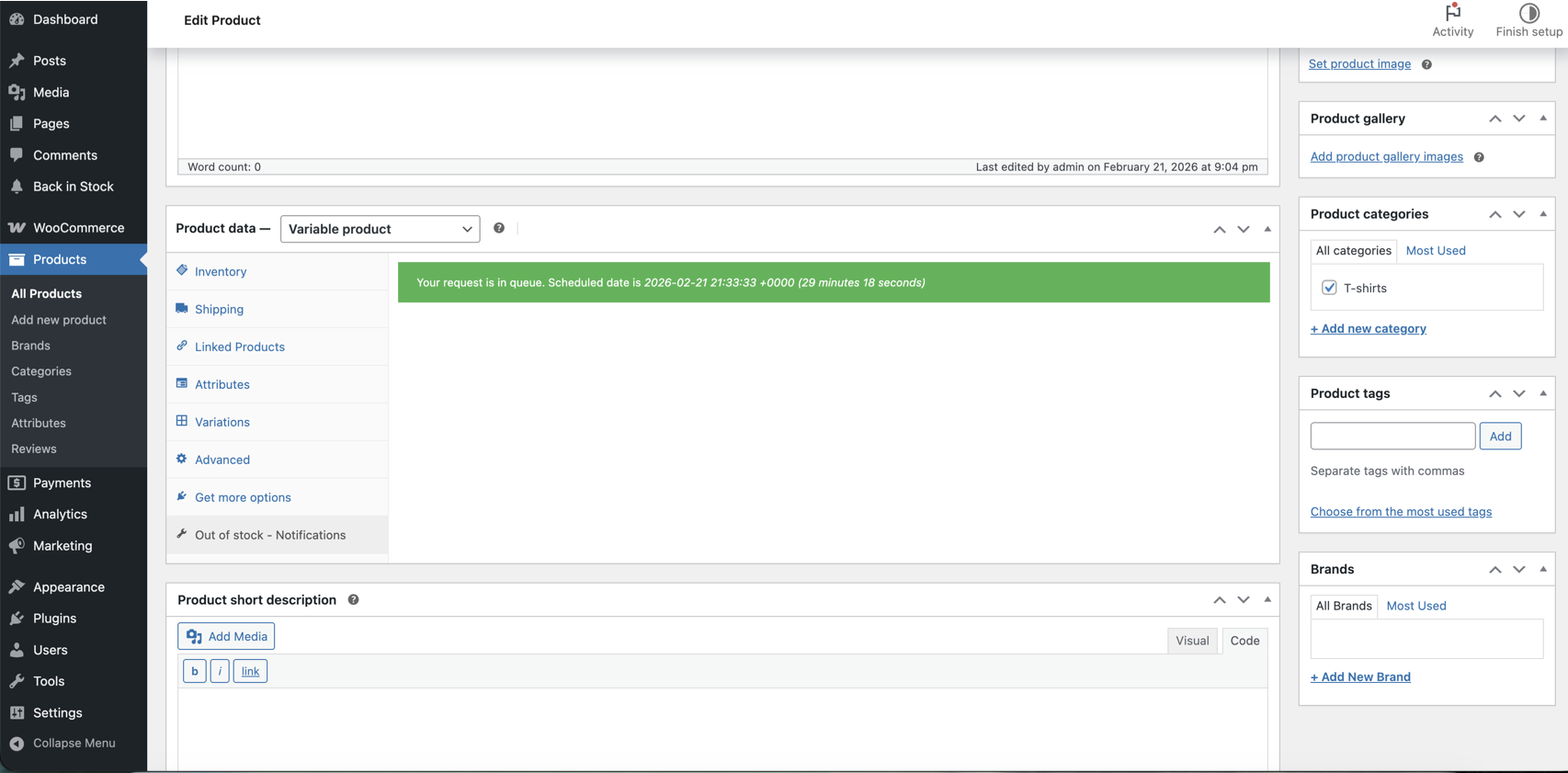
Task: Switch to Most Used categories tab
Action: 1436,250
